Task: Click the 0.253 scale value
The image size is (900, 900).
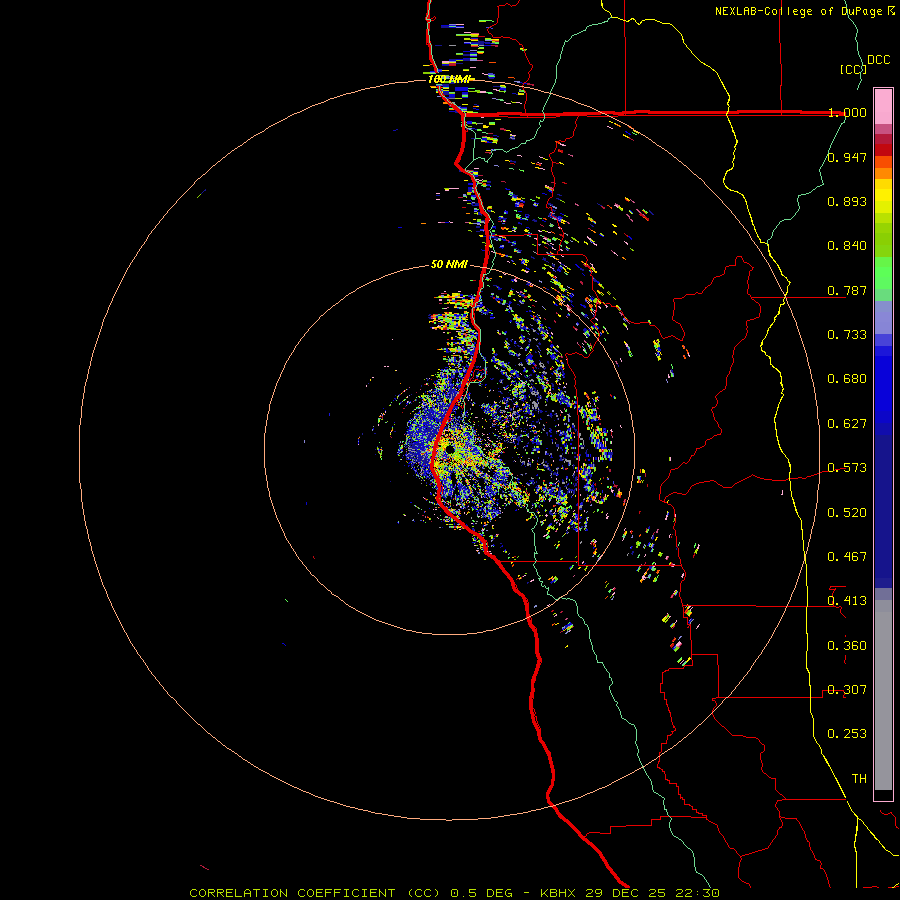Action: pos(847,734)
